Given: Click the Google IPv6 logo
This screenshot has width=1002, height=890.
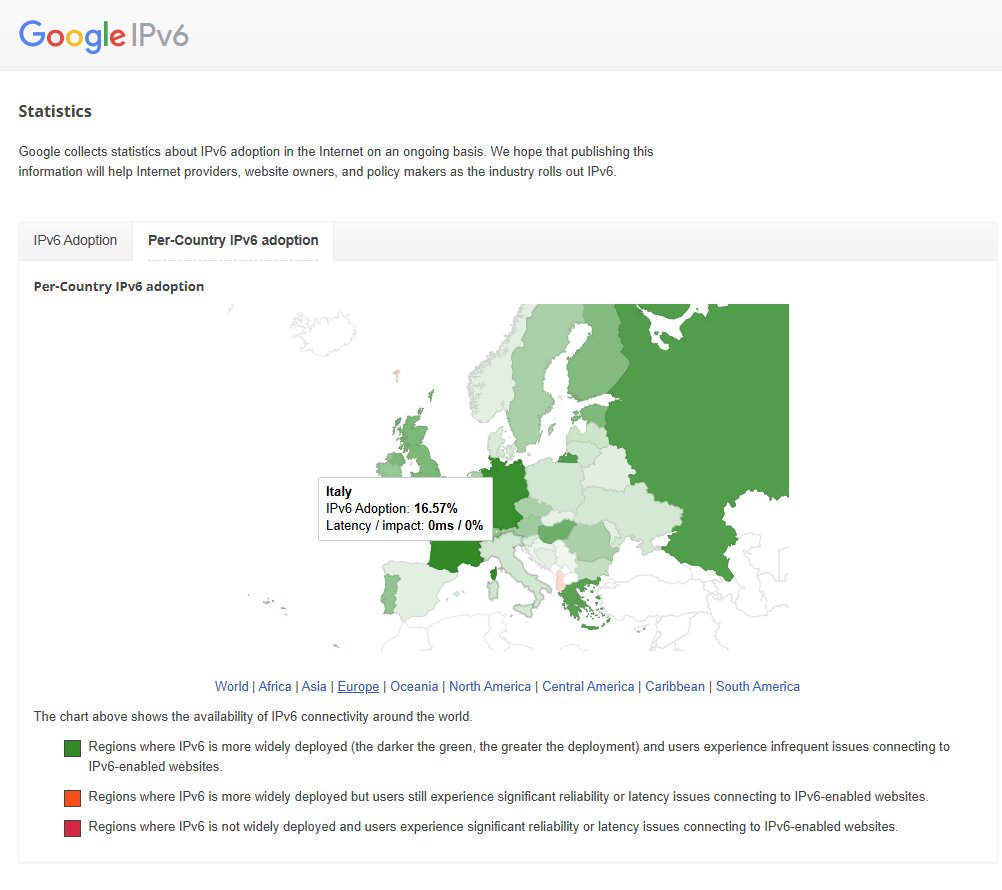Looking at the screenshot, I should [104, 36].
